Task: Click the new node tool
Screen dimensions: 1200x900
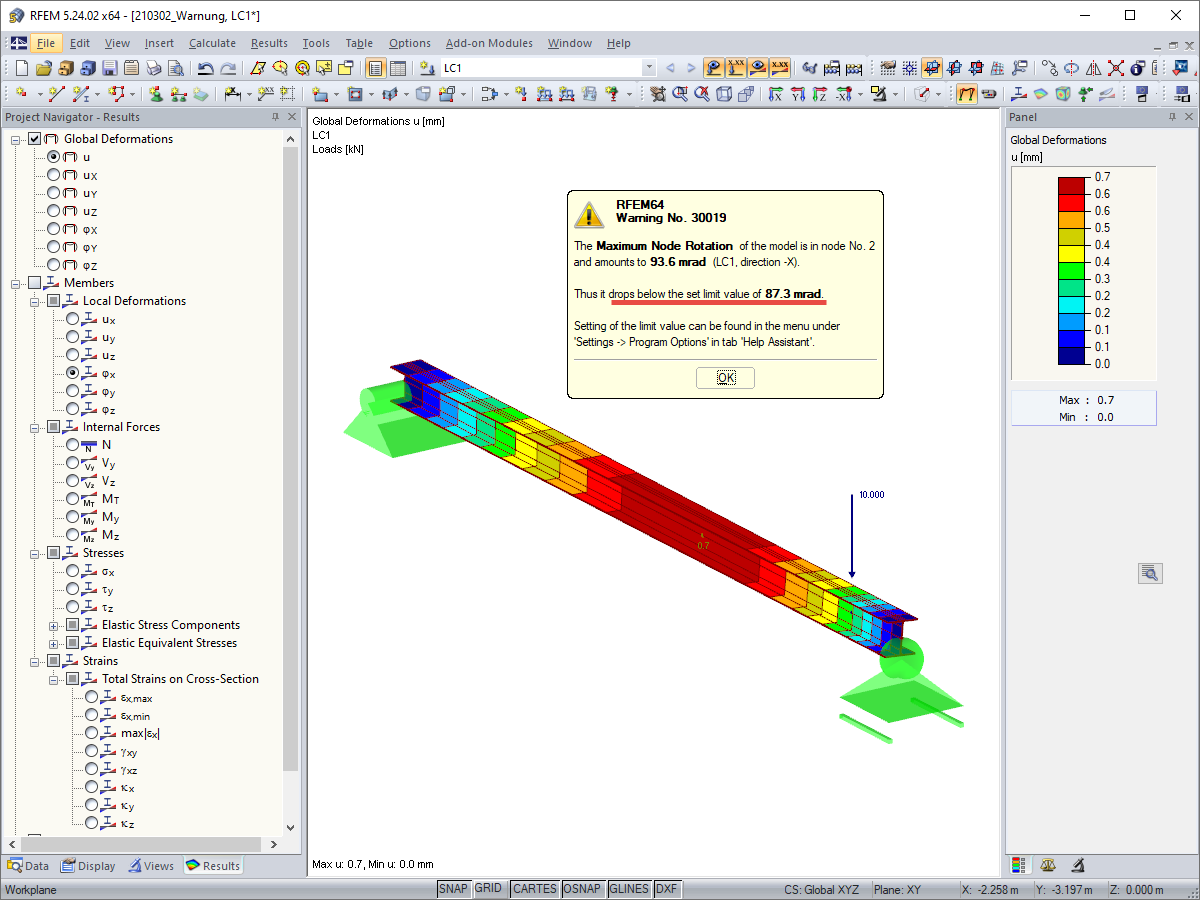Action: (x=20, y=93)
